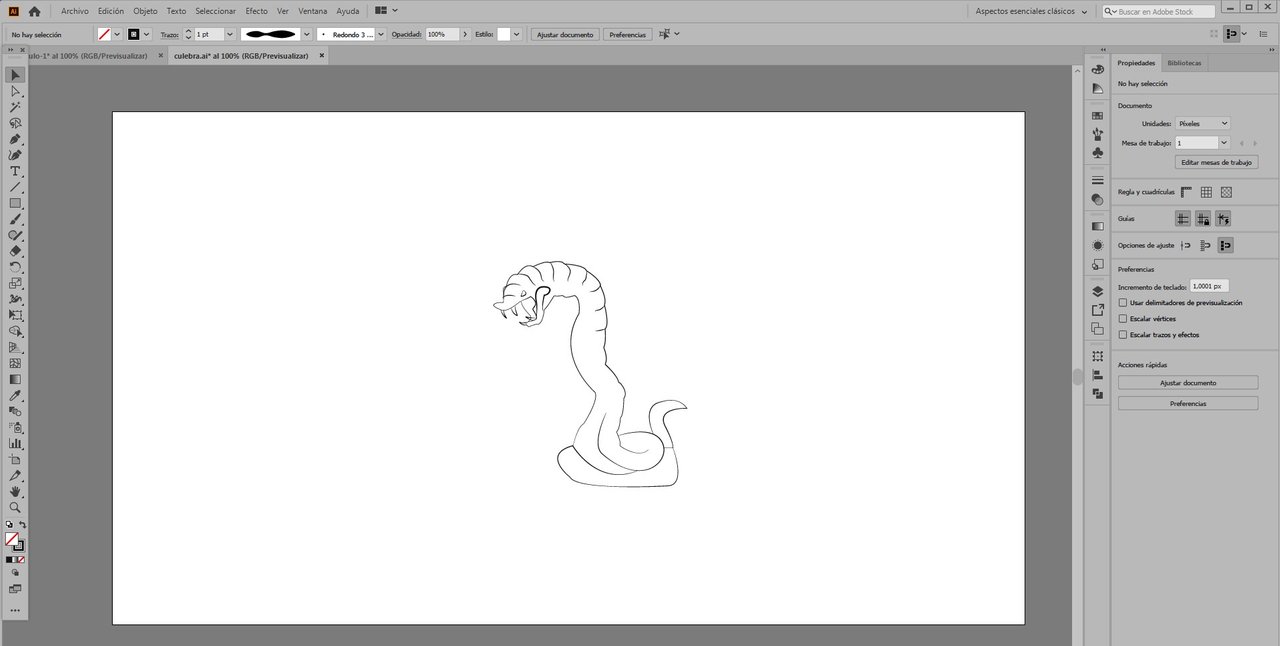Toggle transparency grid icon in Properties

pyautogui.click(x=1226, y=192)
